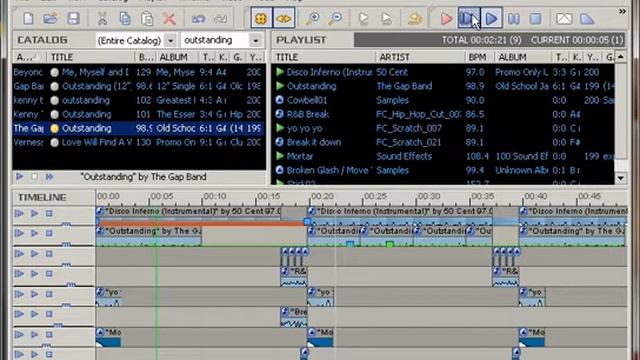The image size is (640, 360).
Task: Zoom out of the timeline
Action: pos(336,18)
